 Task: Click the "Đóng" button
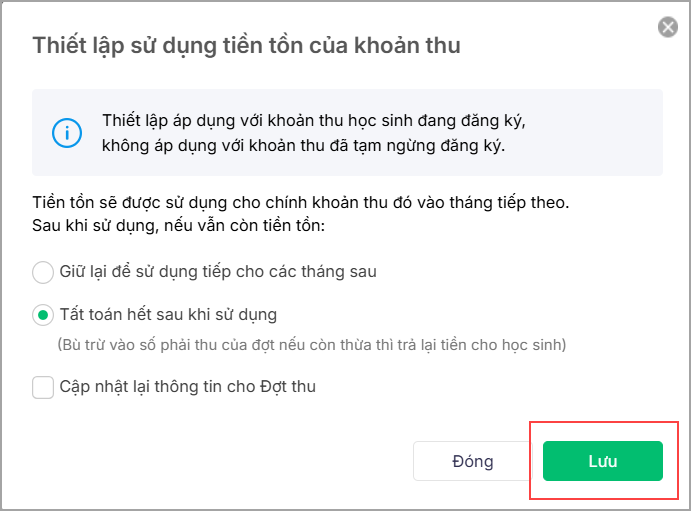[472, 461]
